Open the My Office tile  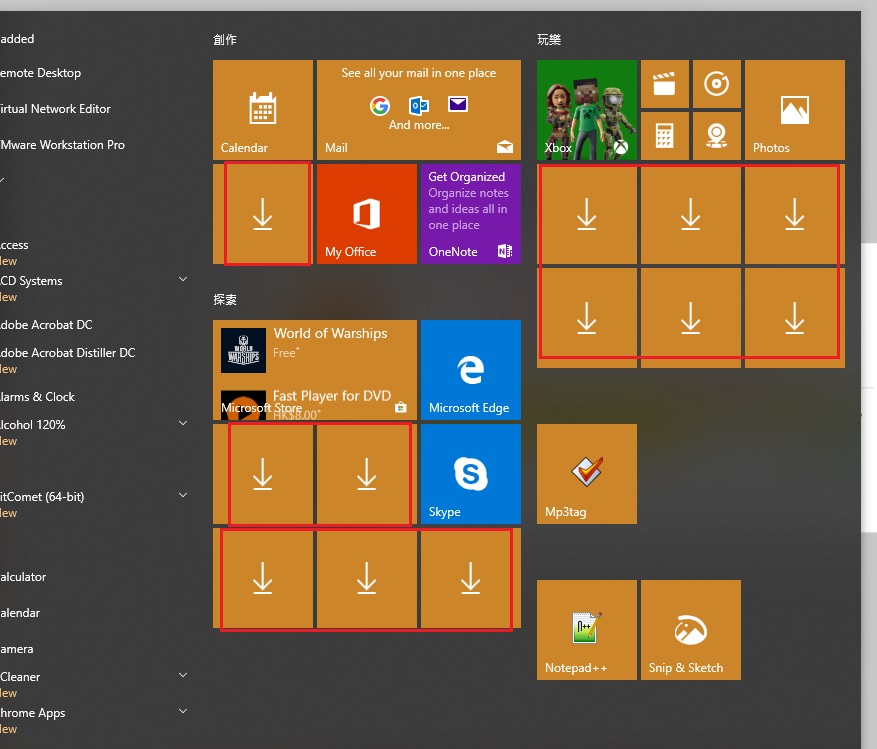coord(366,213)
